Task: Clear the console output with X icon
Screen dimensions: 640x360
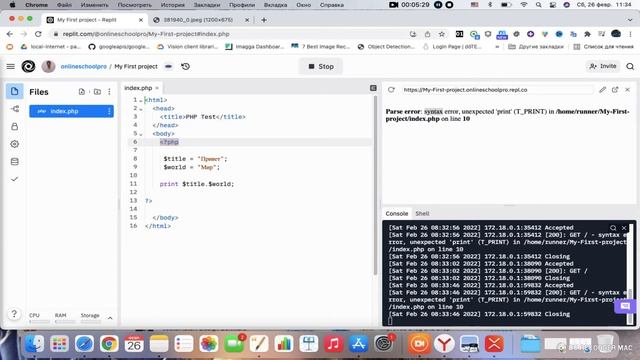Action: [x=624, y=228]
